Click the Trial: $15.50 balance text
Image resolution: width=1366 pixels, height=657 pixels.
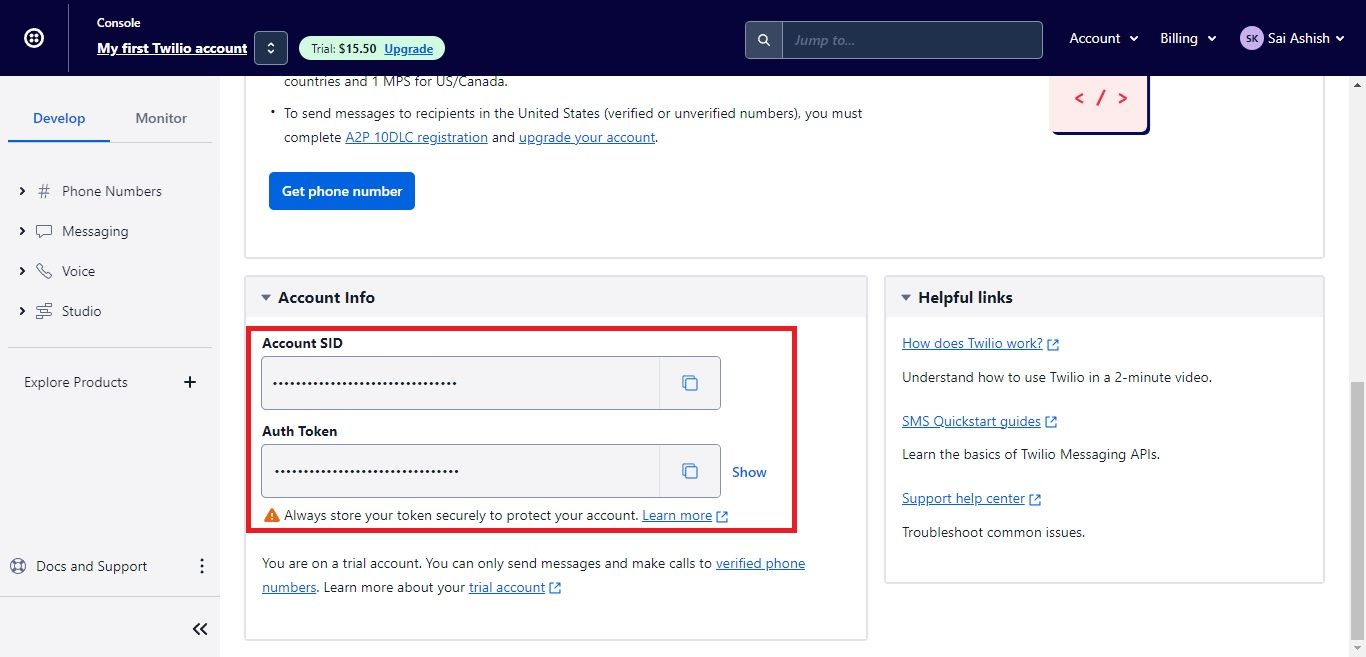click(344, 48)
